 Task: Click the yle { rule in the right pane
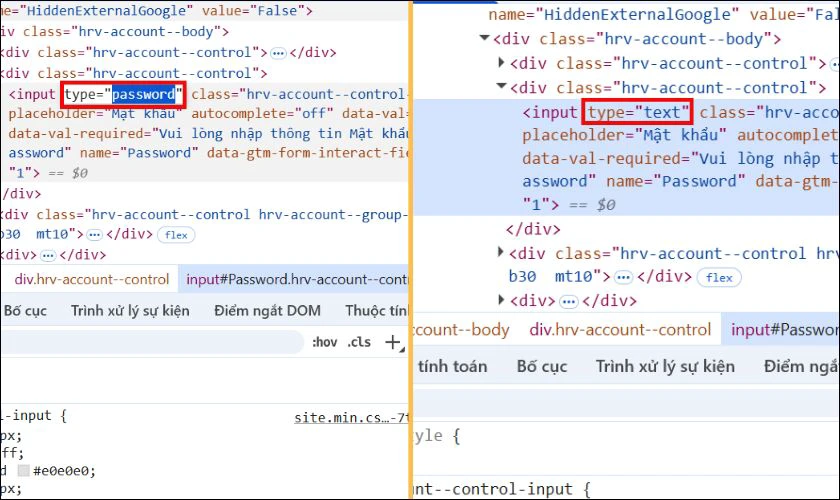pyautogui.click(x=437, y=436)
